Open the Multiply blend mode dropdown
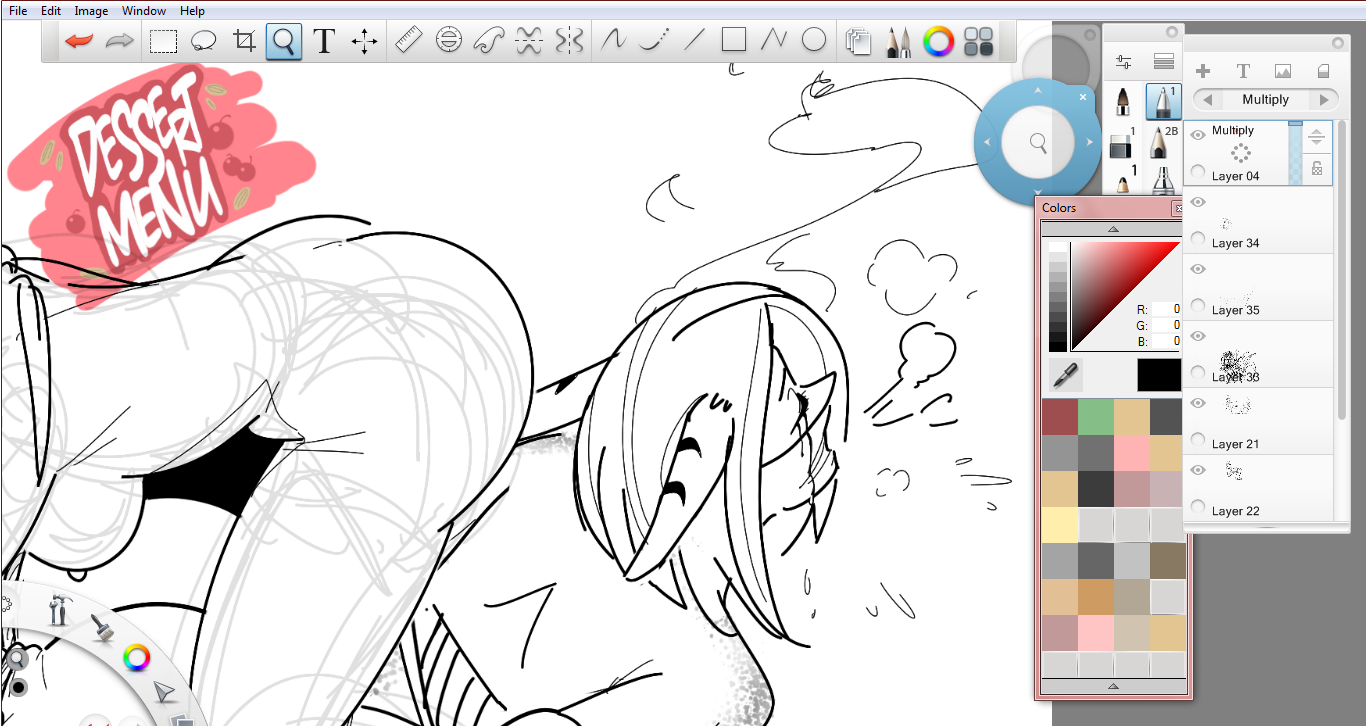Screen dimensions: 1366x726 [x=1265, y=99]
